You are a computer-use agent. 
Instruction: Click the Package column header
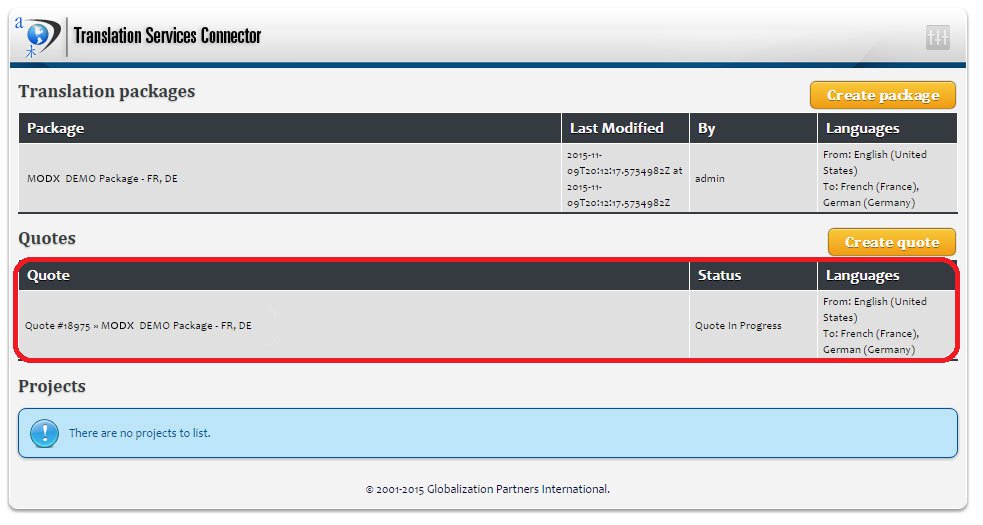290,128
